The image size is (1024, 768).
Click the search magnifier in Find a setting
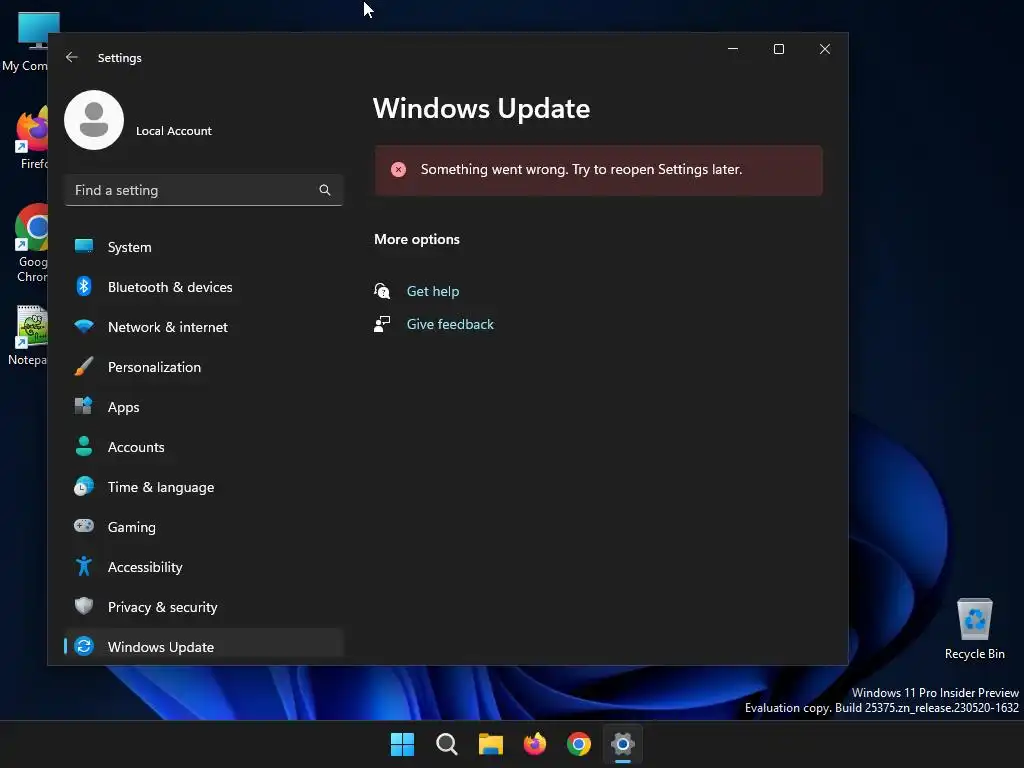[325, 190]
